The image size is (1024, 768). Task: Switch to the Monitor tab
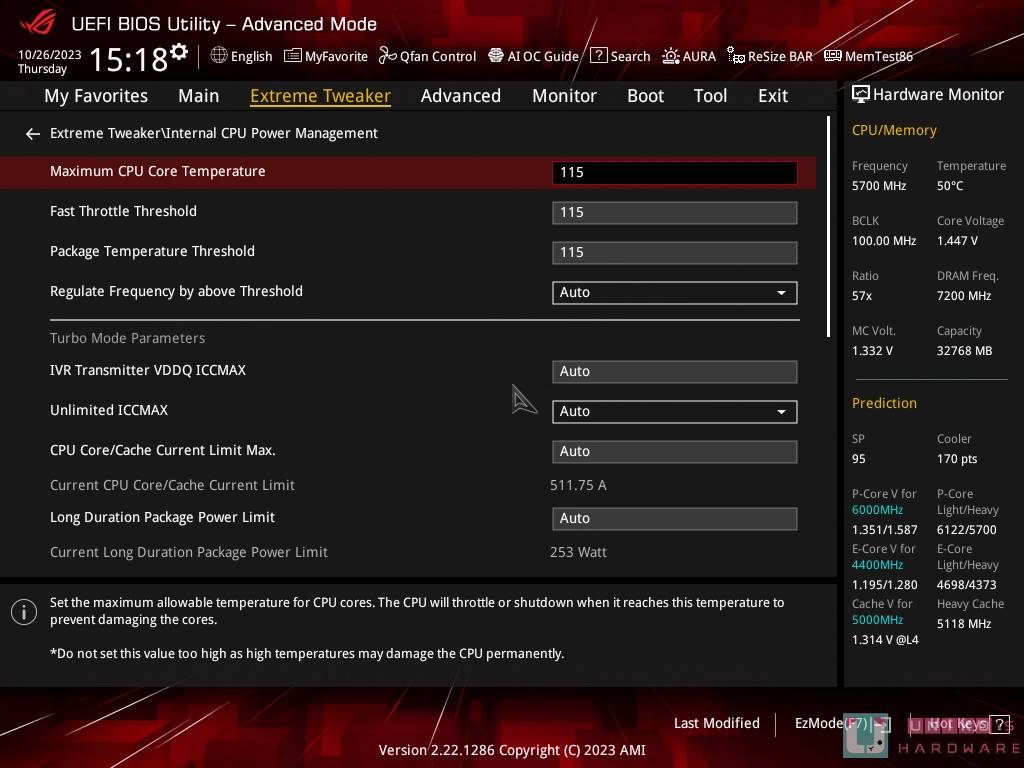pyautogui.click(x=564, y=96)
